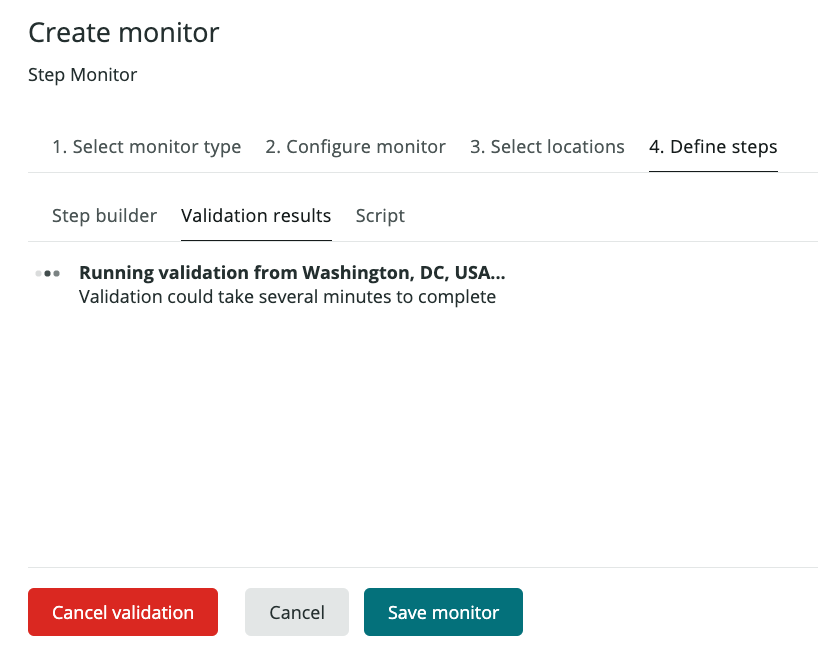
Task: Abort the running validation
Action: (x=122, y=611)
